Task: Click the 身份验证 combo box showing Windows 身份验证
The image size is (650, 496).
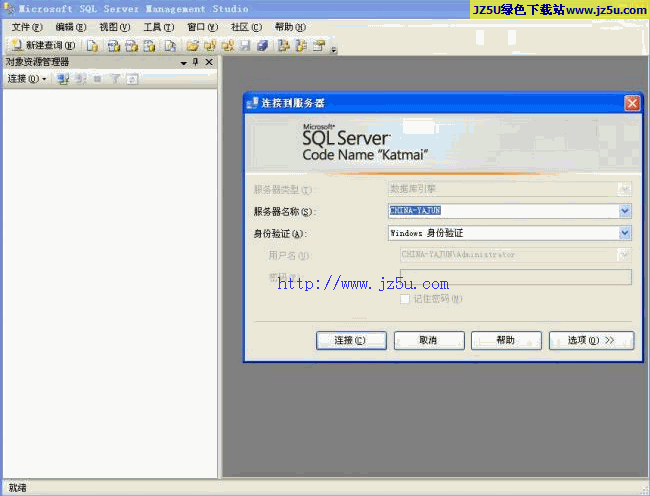Action: [x=509, y=233]
